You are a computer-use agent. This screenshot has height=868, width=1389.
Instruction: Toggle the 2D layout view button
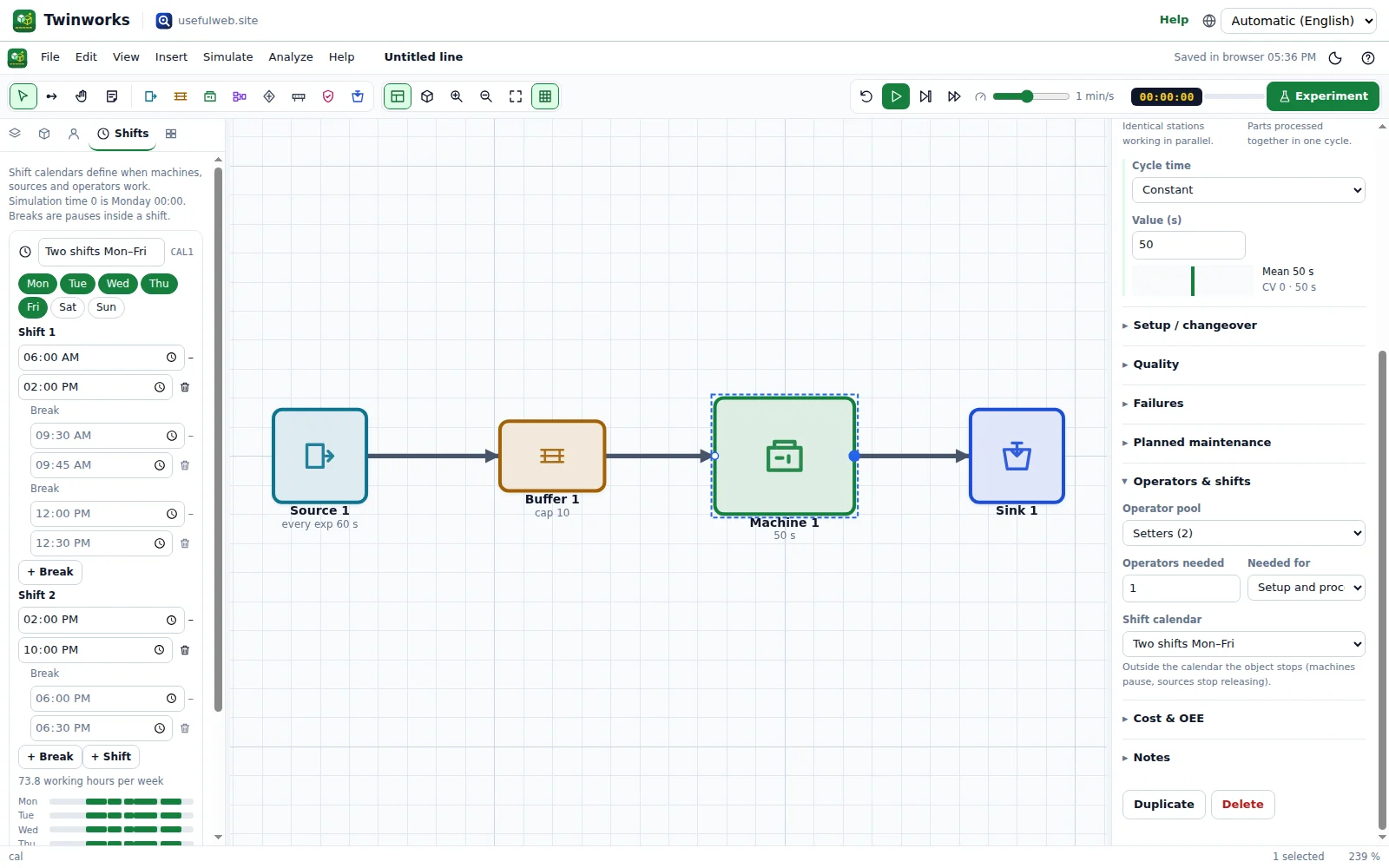[x=398, y=96]
